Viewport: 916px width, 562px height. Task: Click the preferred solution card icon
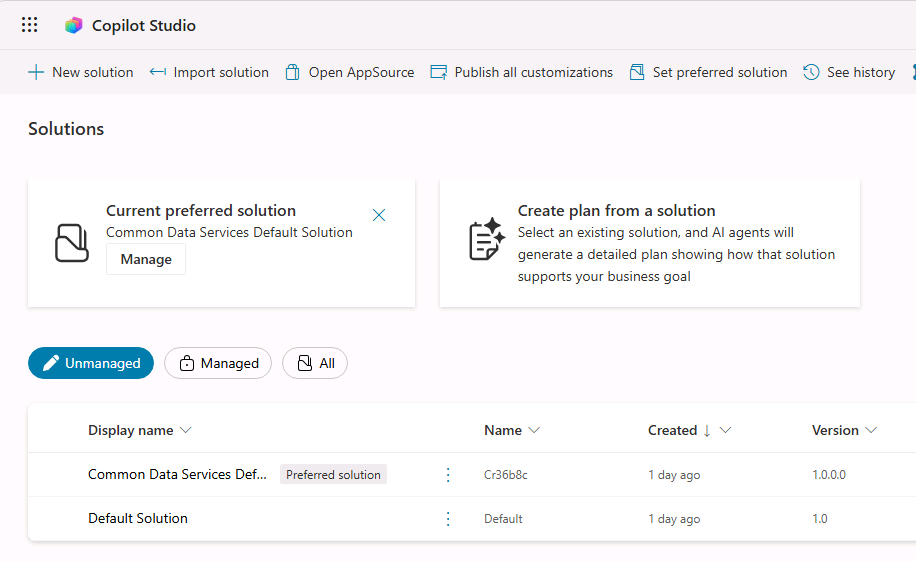point(72,243)
